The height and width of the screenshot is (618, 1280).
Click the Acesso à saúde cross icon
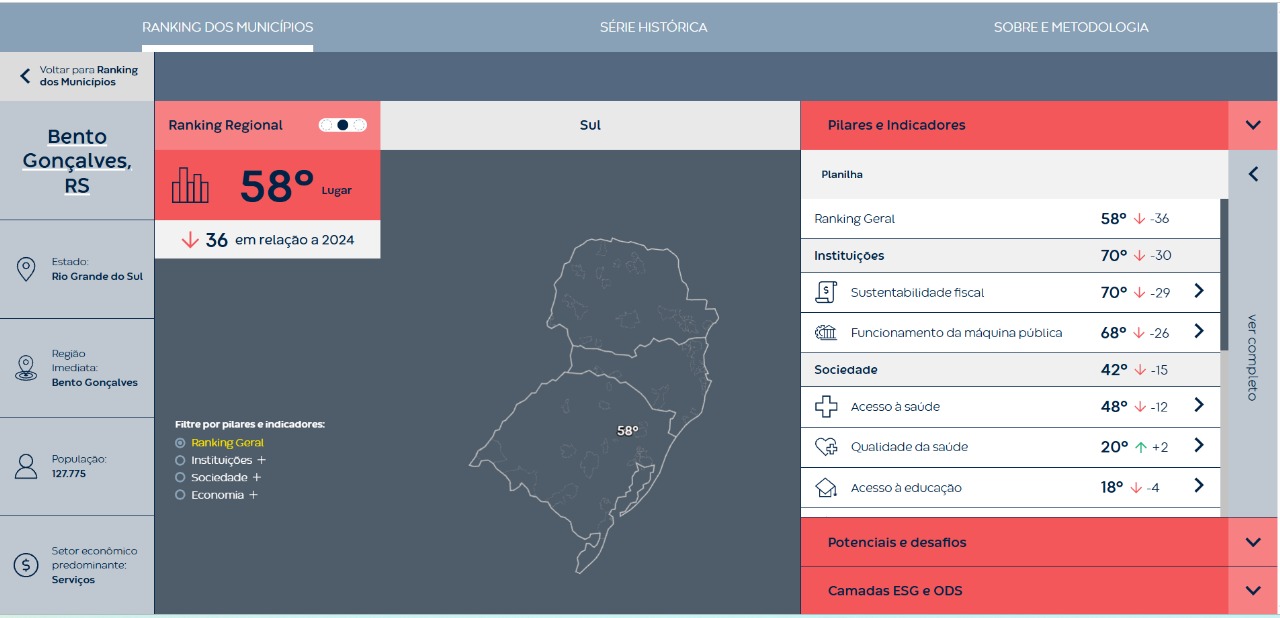pos(826,407)
